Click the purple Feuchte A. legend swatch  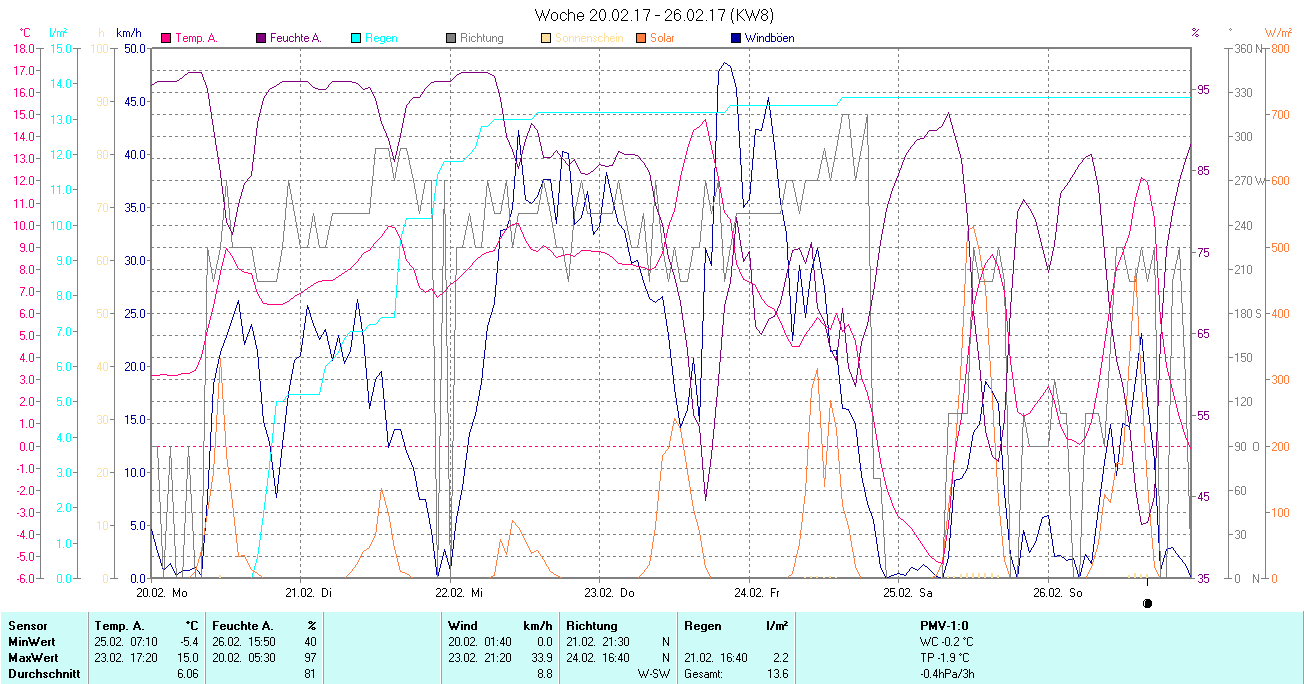[261, 38]
